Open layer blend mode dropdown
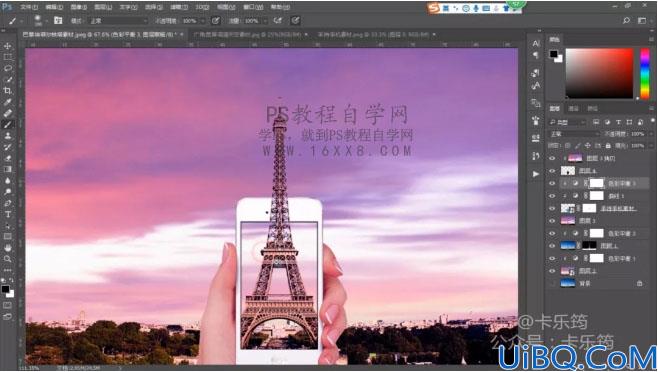This screenshot has height=372, width=658. coord(574,134)
